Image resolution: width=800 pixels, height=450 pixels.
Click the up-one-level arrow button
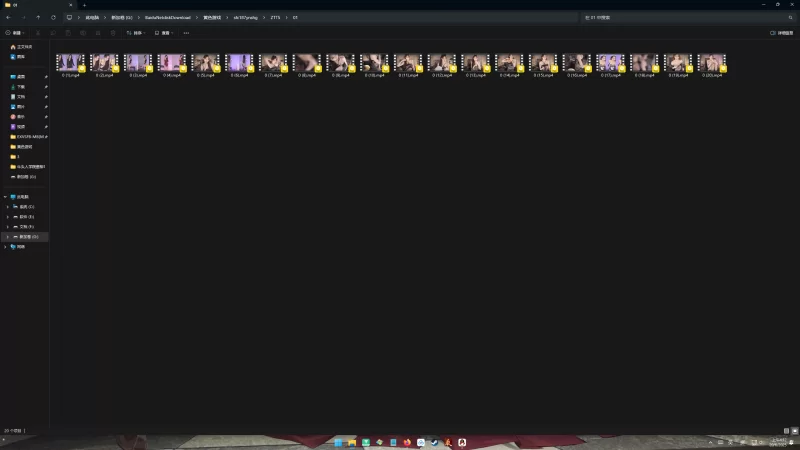click(38, 17)
